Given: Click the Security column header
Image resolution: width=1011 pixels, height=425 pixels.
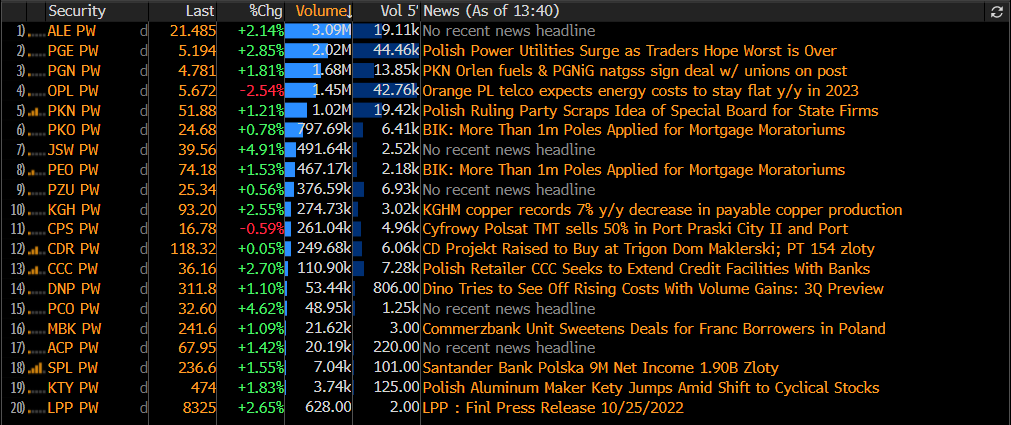Looking at the screenshot, I should 77,11.
